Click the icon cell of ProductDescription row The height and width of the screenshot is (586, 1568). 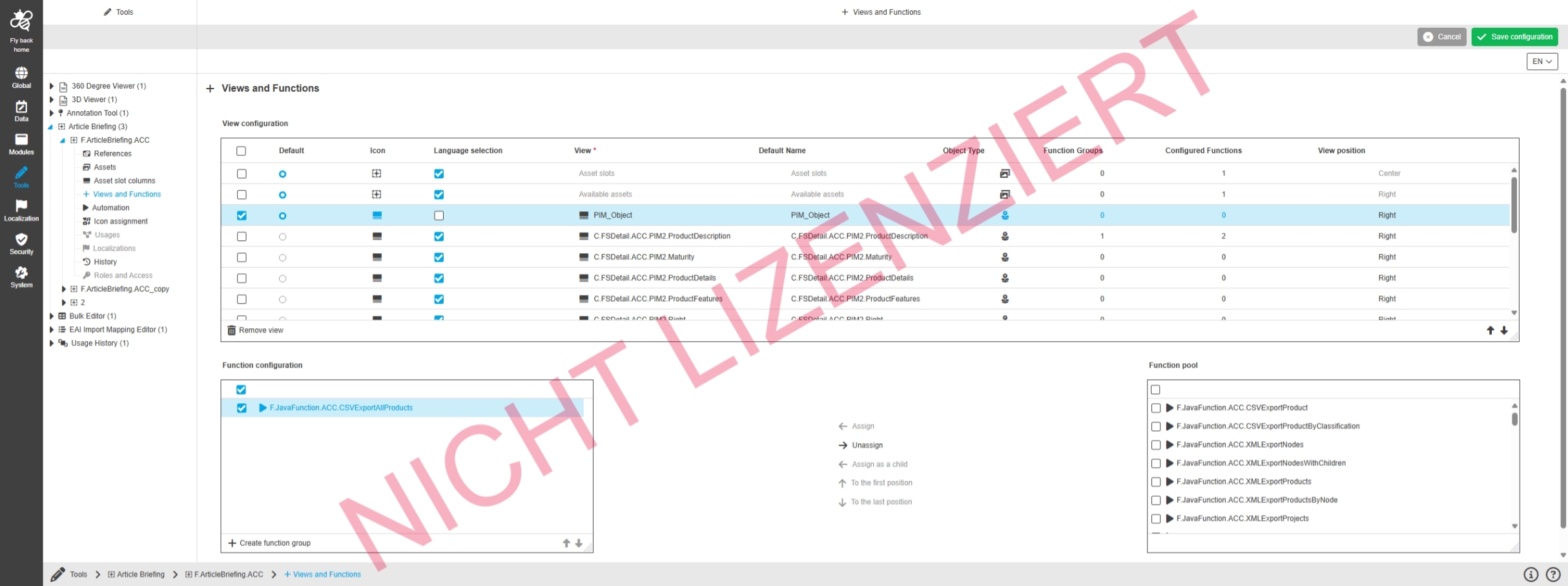377,236
